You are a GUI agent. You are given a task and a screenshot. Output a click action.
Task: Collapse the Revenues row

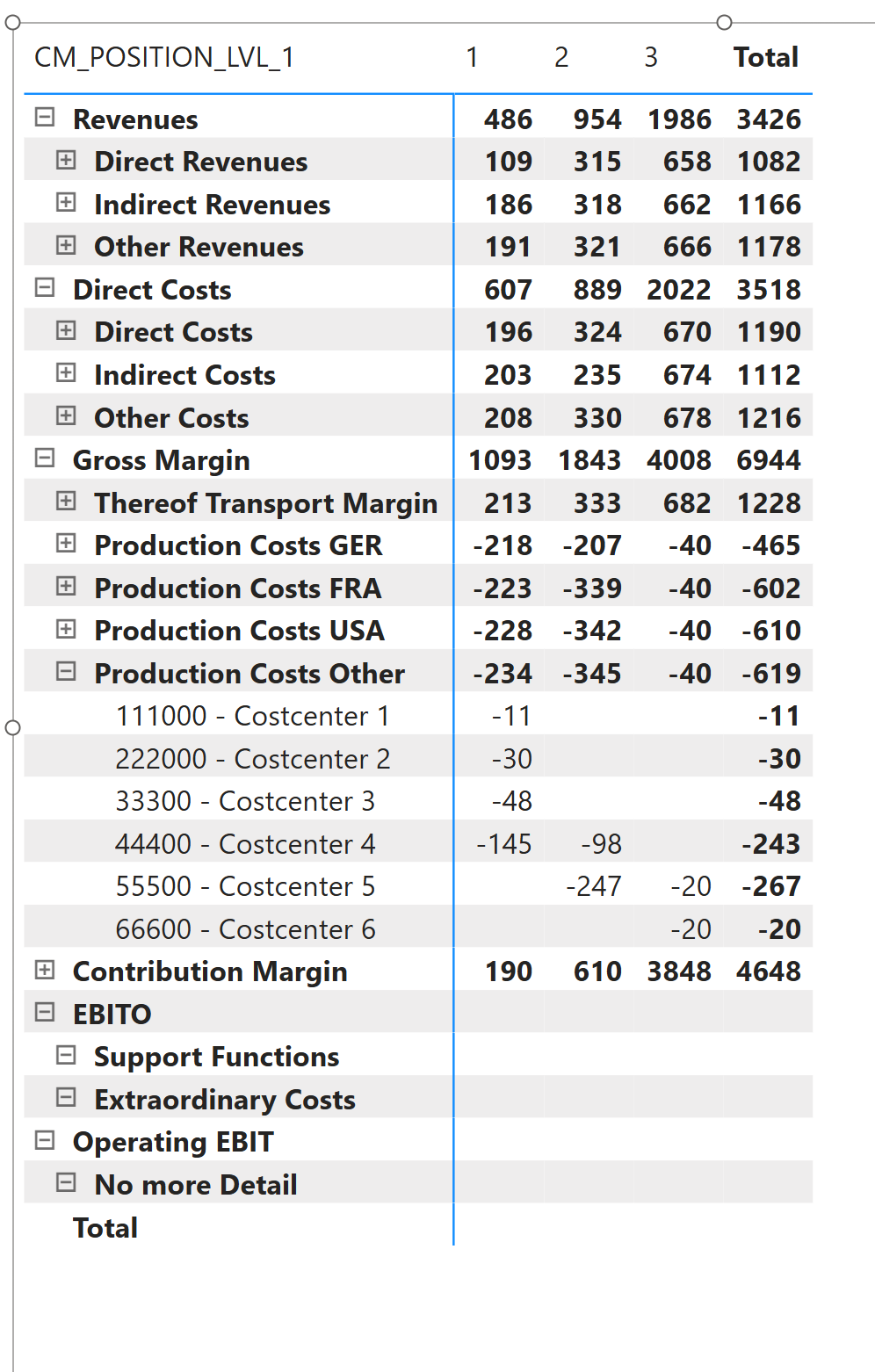45,117
